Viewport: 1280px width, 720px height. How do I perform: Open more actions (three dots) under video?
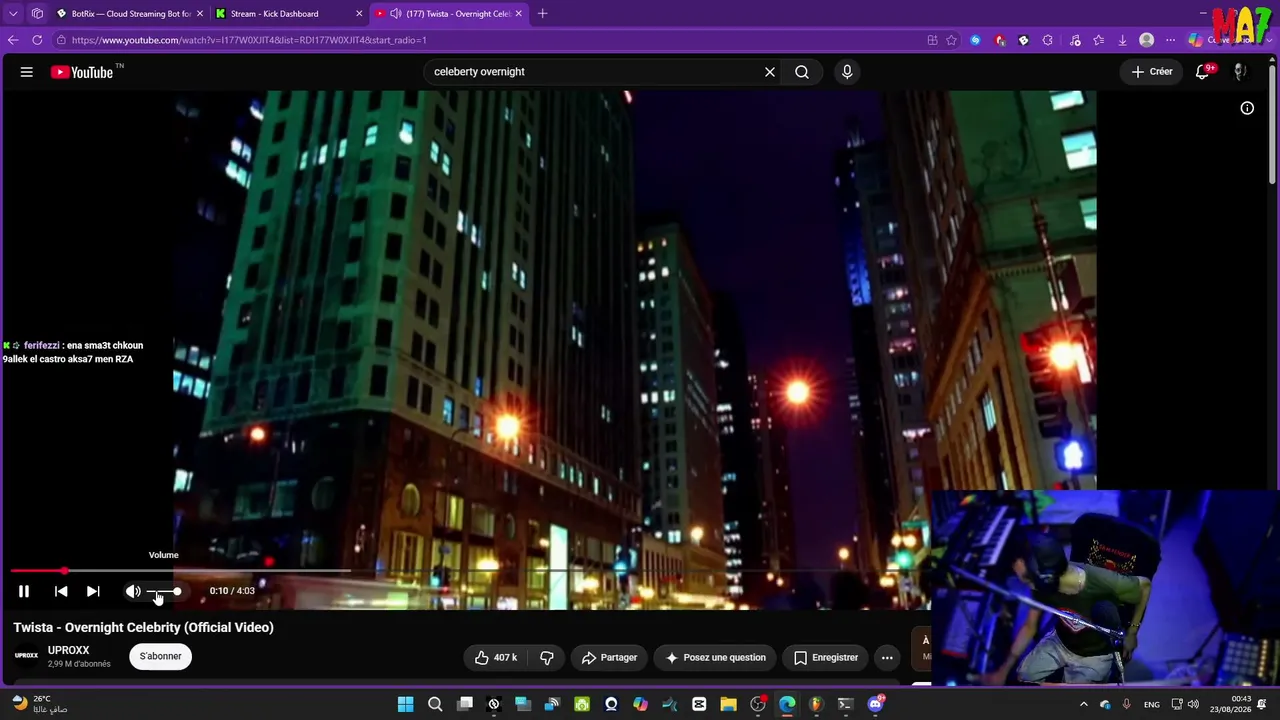coord(887,657)
